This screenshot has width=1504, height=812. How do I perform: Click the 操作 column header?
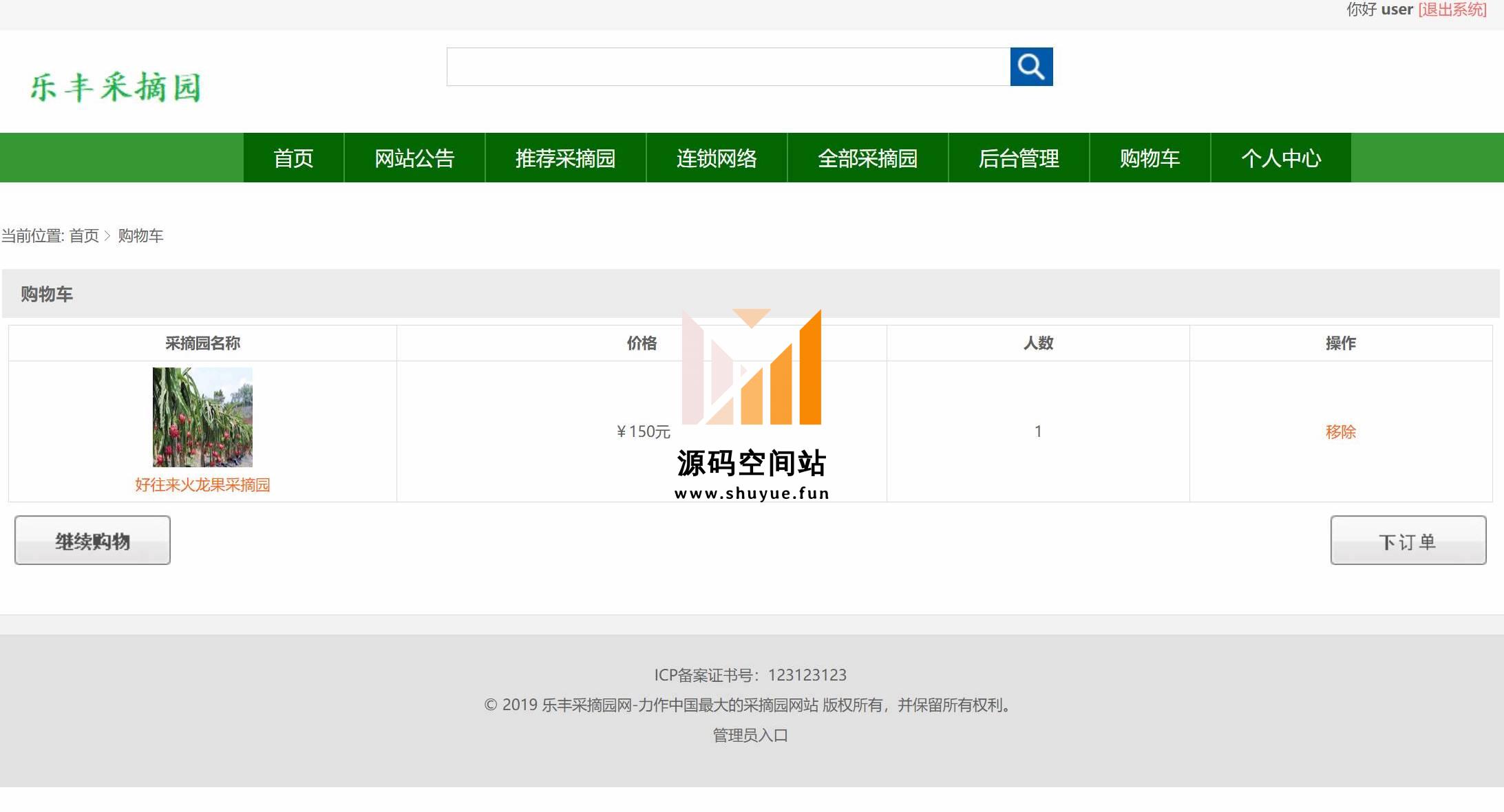[1341, 343]
